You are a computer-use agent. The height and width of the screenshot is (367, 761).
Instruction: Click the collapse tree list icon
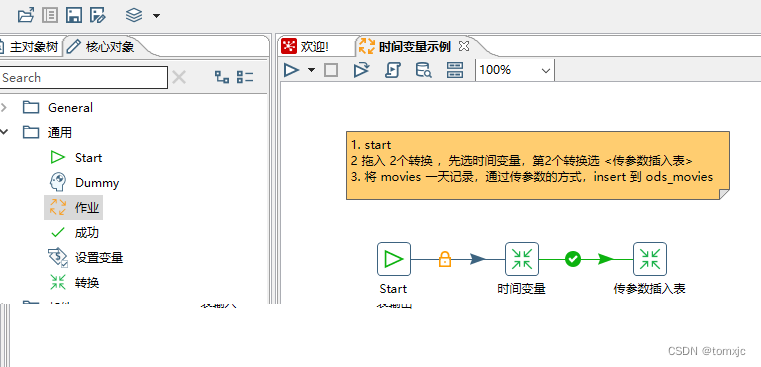tap(245, 77)
